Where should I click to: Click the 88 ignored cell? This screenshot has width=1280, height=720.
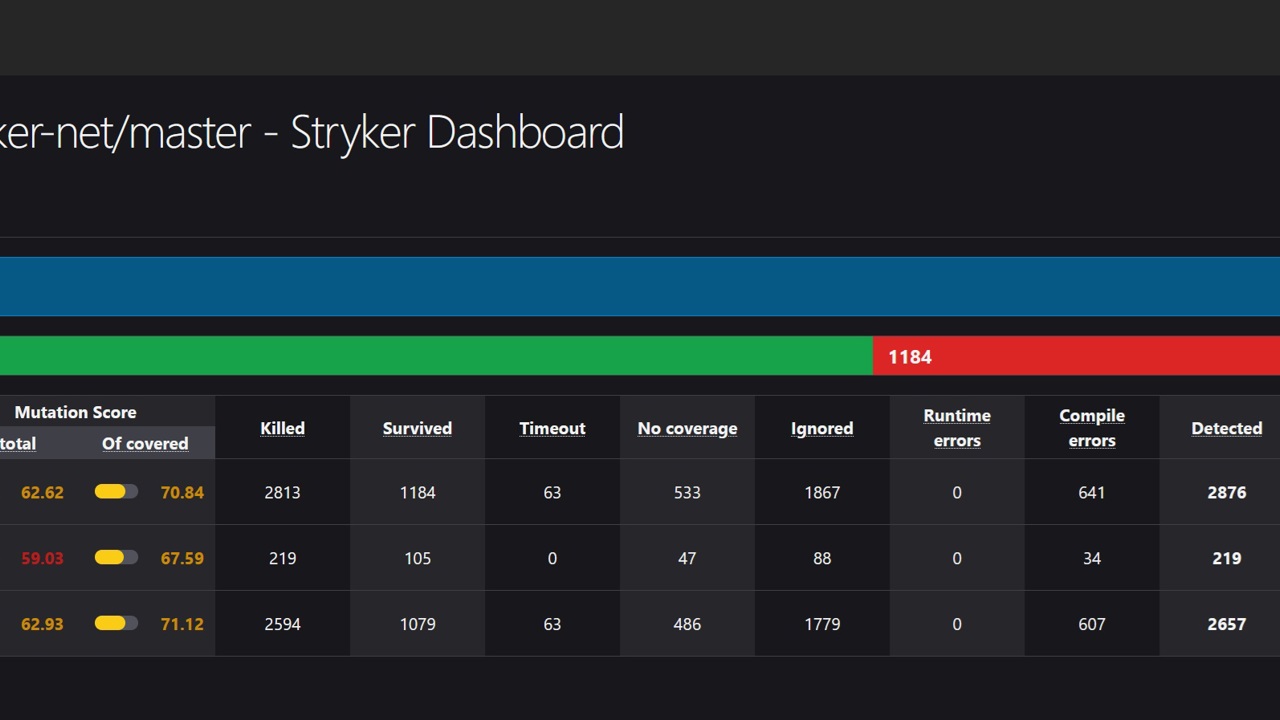(x=822, y=558)
